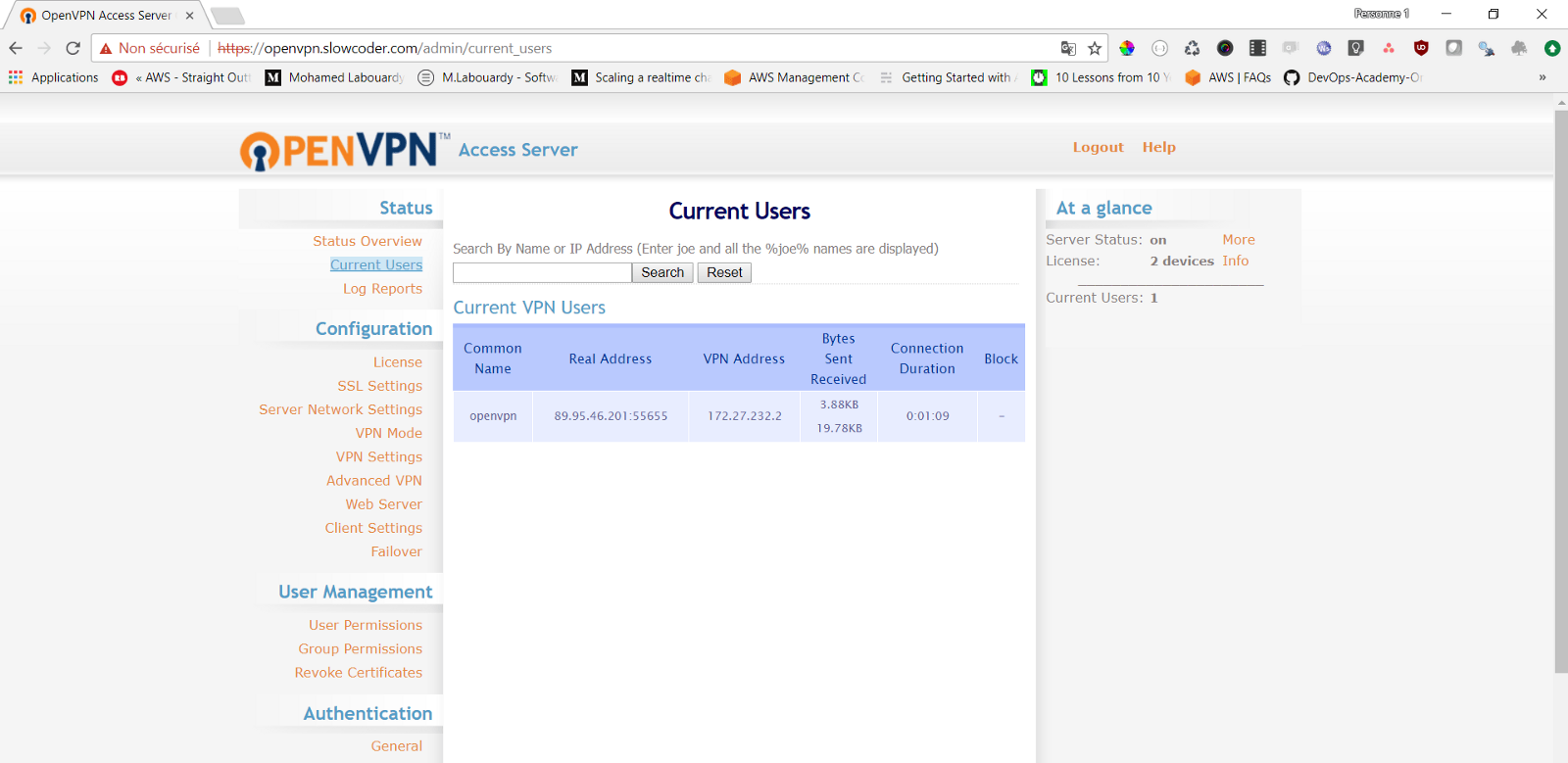Open the 'M.Labouardy - Softw' bookmark

[x=488, y=77]
